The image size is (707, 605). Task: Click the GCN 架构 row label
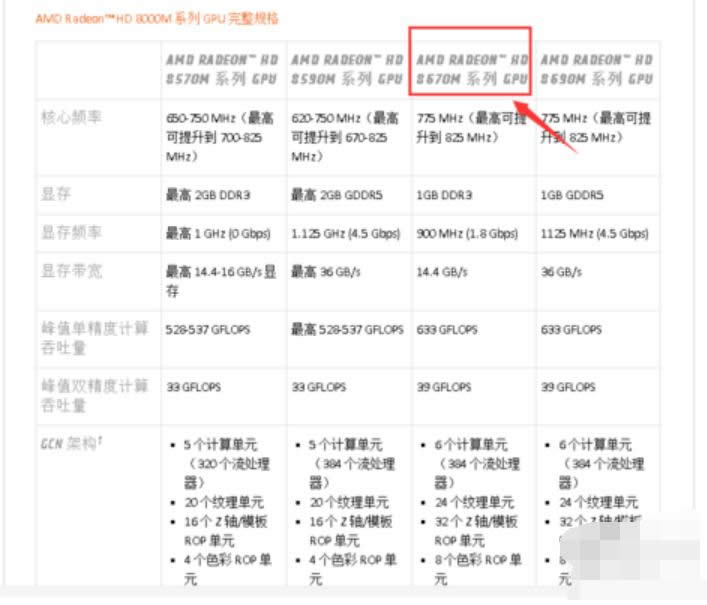point(71,443)
